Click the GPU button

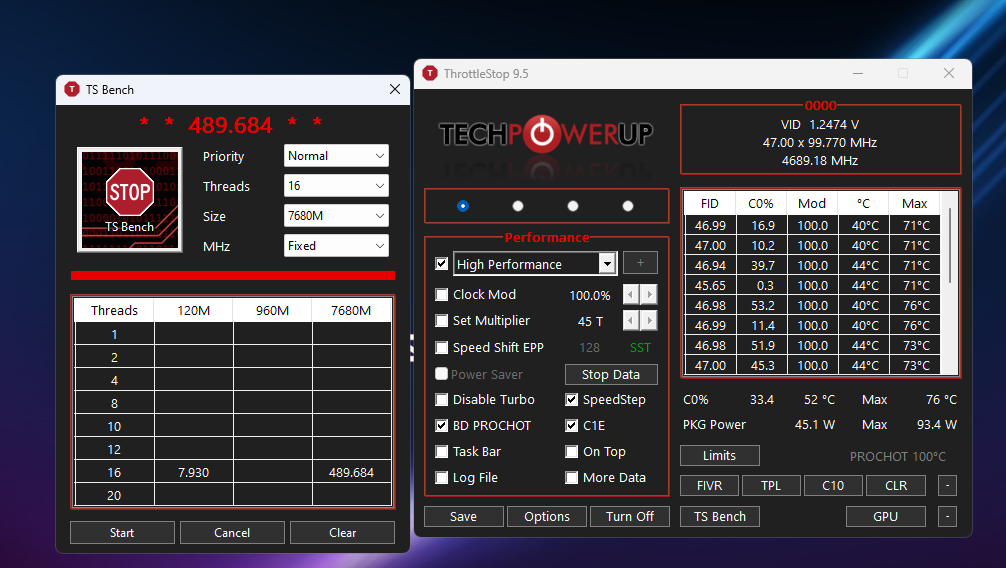coord(885,517)
